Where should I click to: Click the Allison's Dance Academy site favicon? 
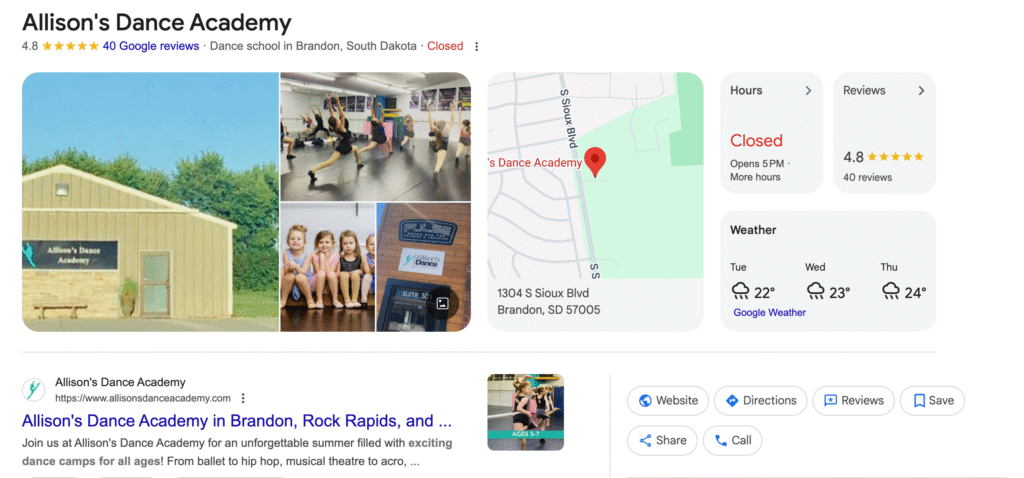tap(33, 390)
